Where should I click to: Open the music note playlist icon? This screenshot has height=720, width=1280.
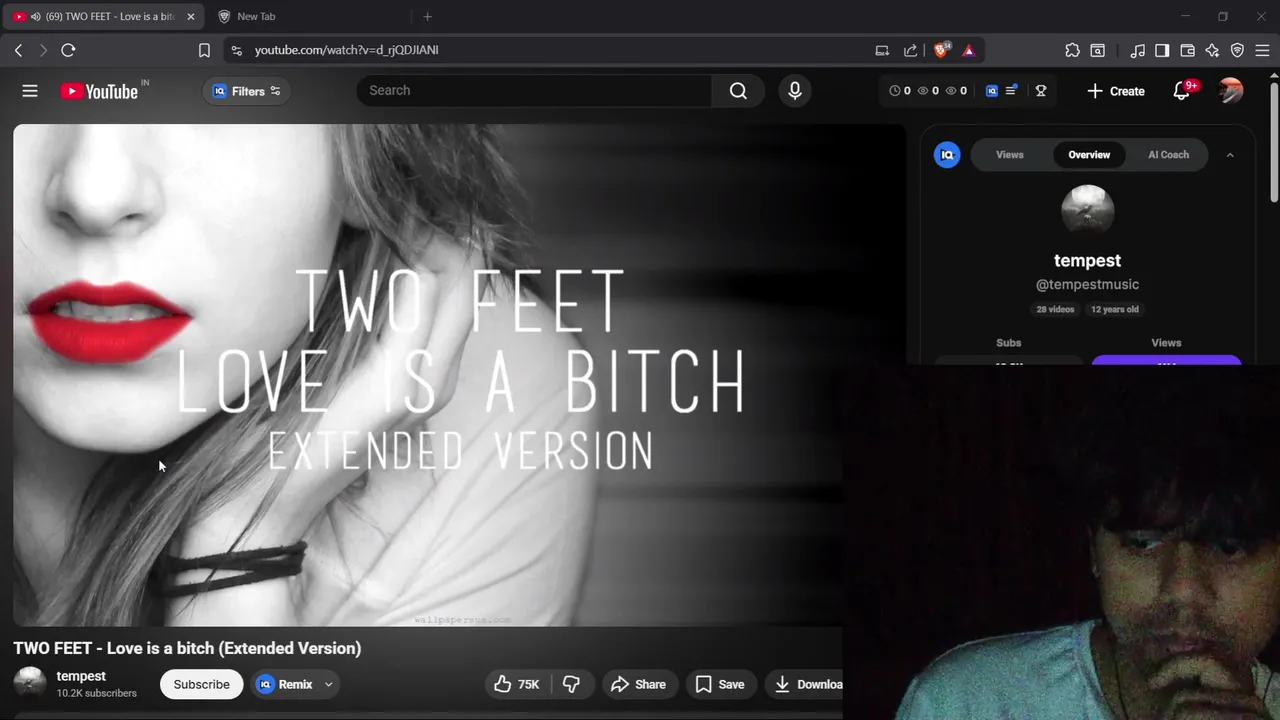click(1137, 50)
